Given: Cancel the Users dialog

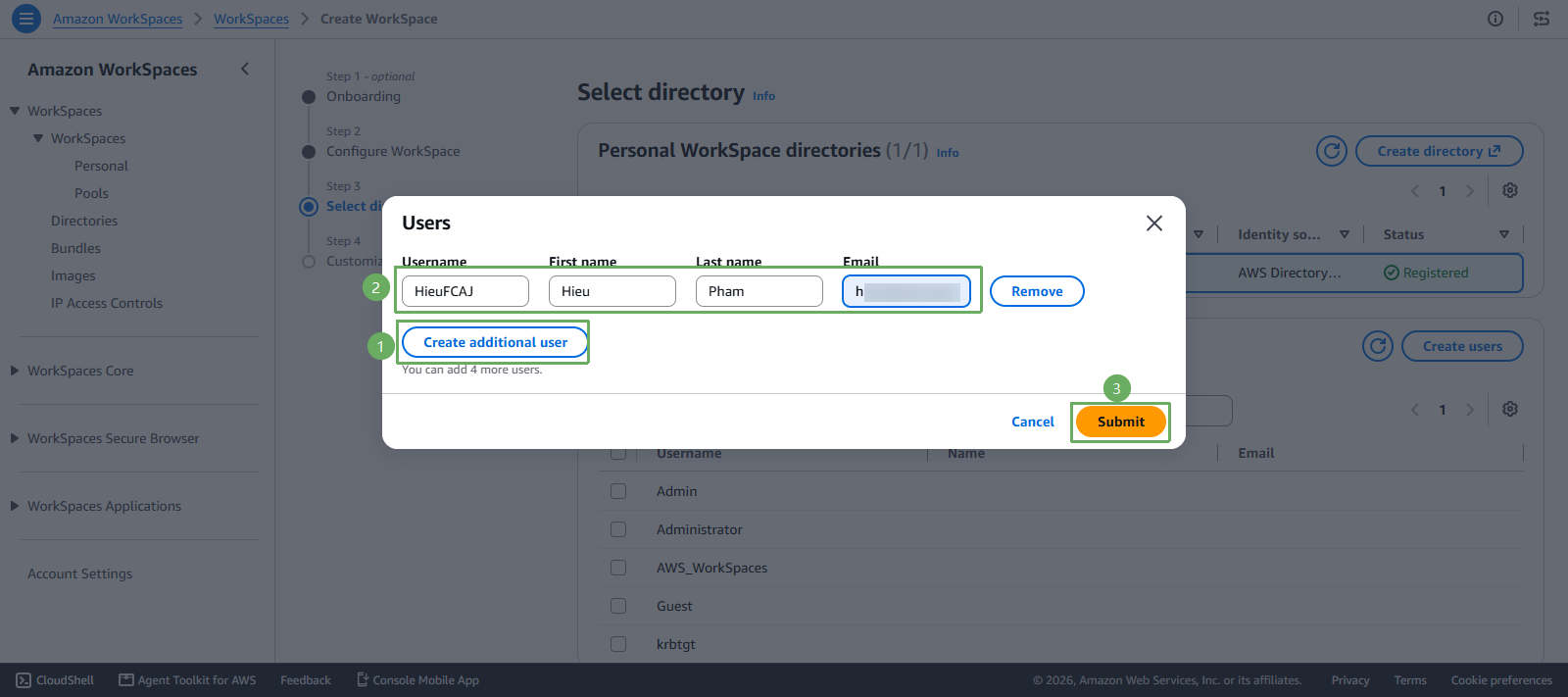Looking at the screenshot, I should click(1033, 422).
